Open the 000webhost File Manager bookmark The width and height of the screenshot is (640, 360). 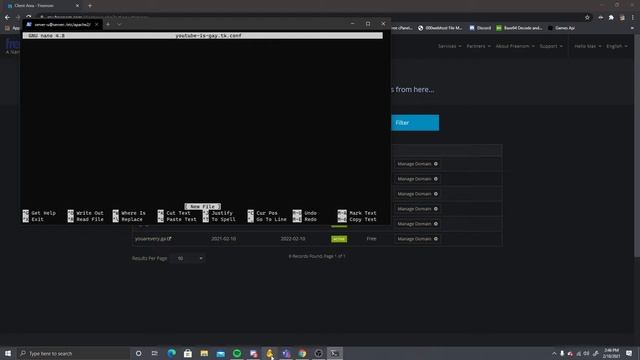440,28
